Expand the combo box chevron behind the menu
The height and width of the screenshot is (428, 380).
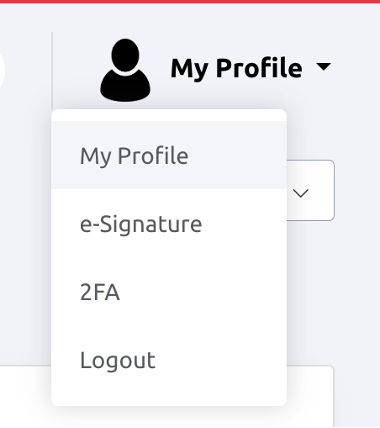point(301,193)
